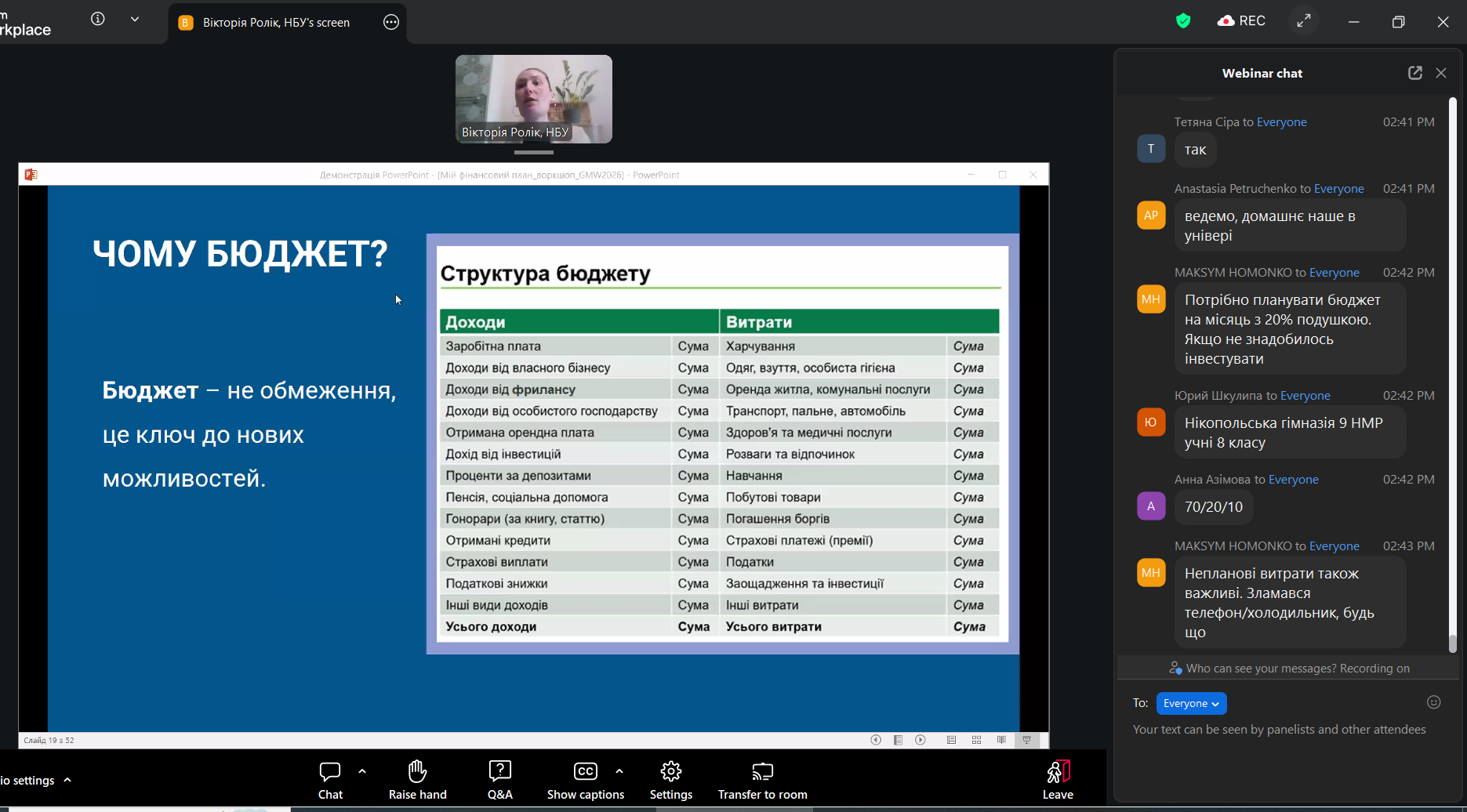Type message in chat text field
Viewport: 1467px width, 812px height.
pyautogui.click(x=1280, y=730)
